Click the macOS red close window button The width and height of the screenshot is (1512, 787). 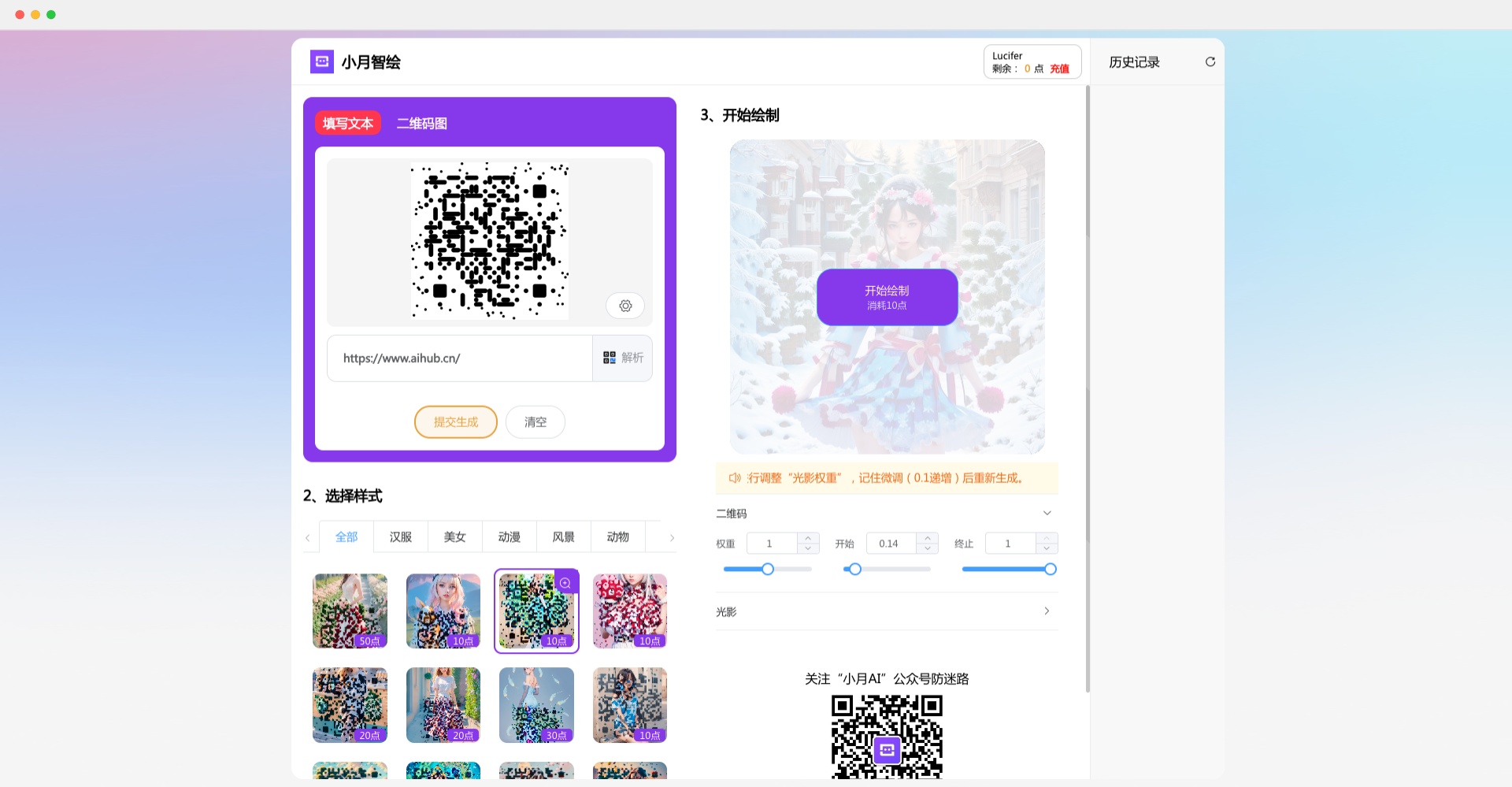(x=20, y=14)
